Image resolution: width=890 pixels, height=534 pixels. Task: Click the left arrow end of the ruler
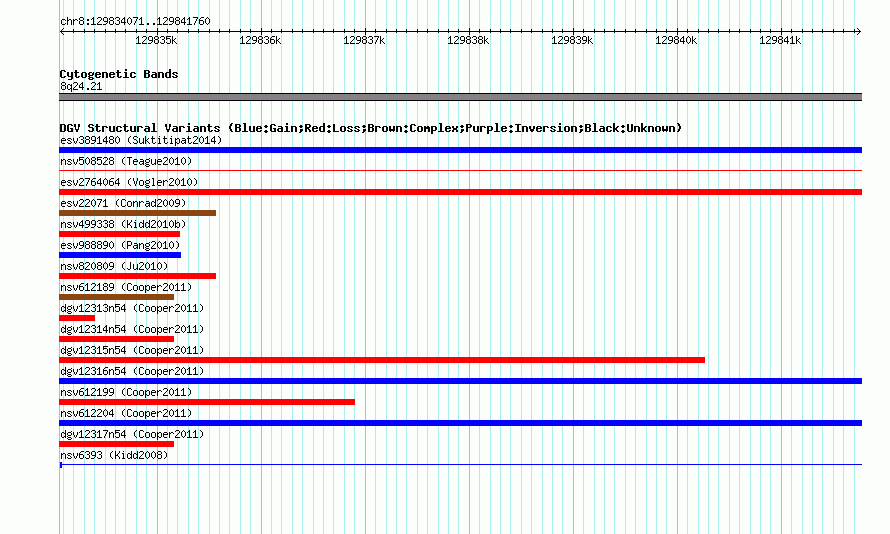point(62,31)
